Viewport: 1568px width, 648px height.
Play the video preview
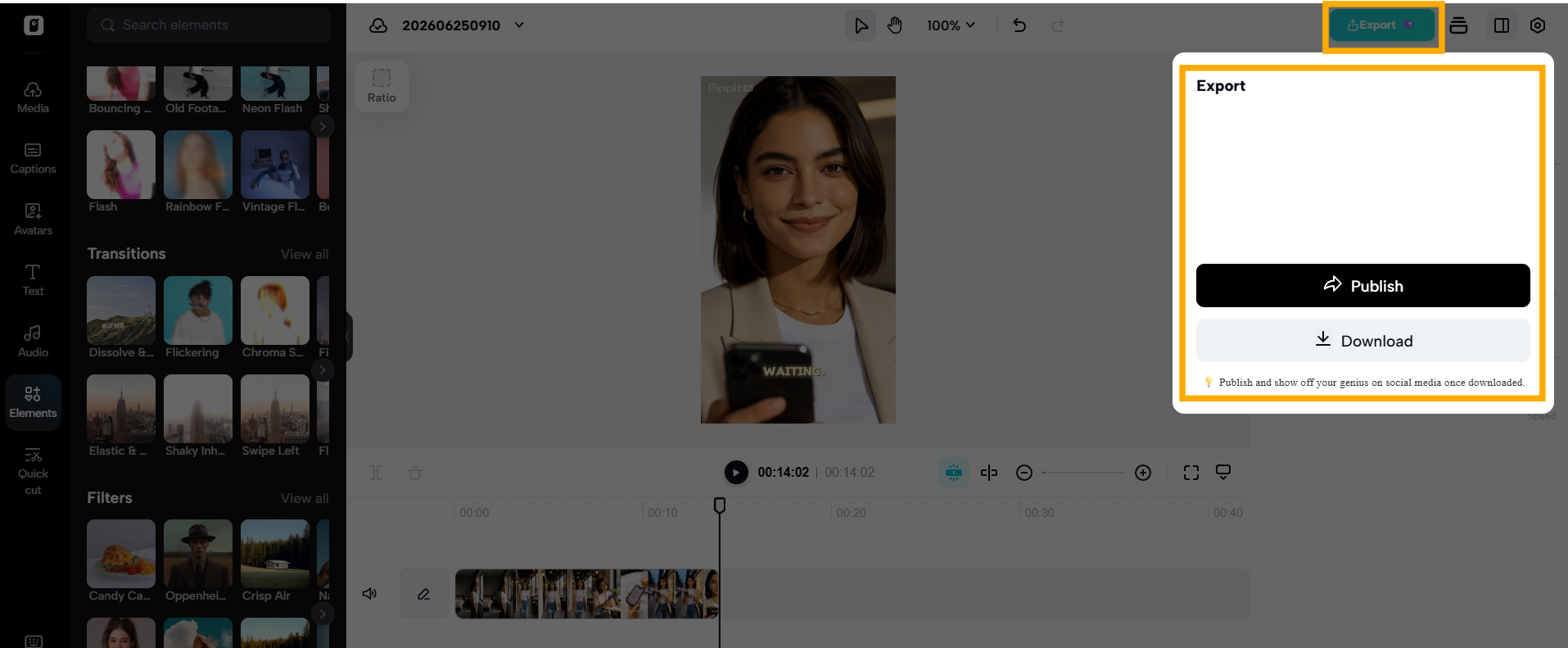(x=736, y=473)
